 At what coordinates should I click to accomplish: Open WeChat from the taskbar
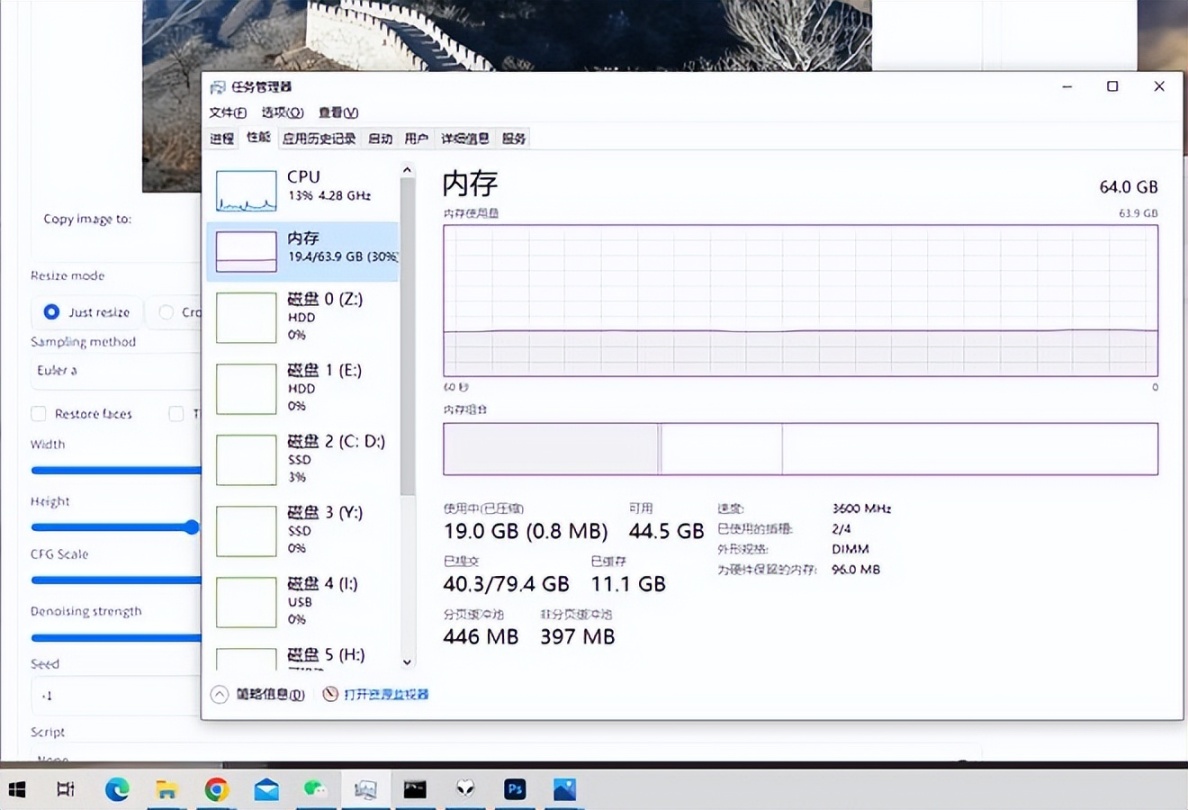pos(315,790)
